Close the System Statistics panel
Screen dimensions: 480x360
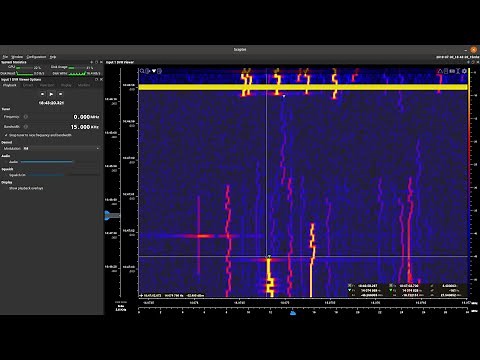pos(101,62)
